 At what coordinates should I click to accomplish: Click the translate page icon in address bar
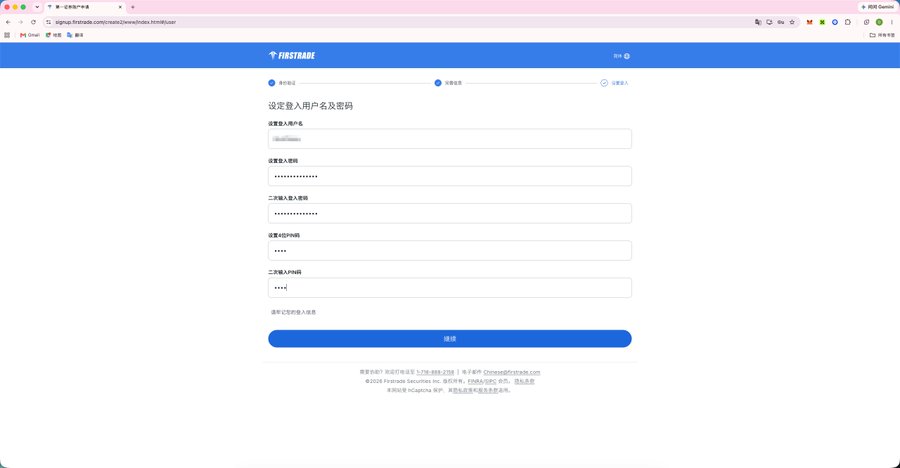point(758,22)
